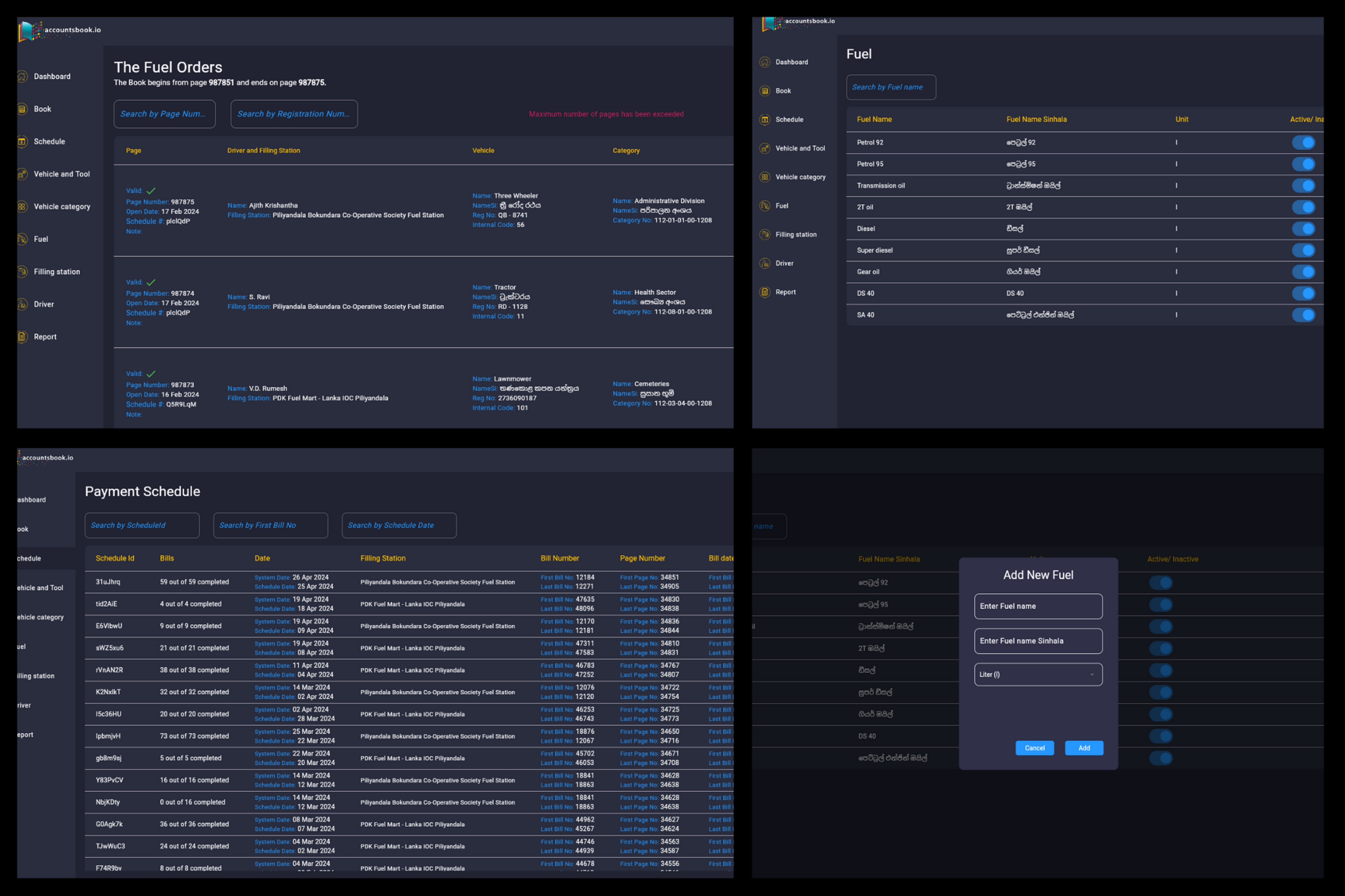This screenshot has width=1345, height=896.
Task: Click Vehicle category icon in Fuel Orders sidebar
Action: [22, 206]
